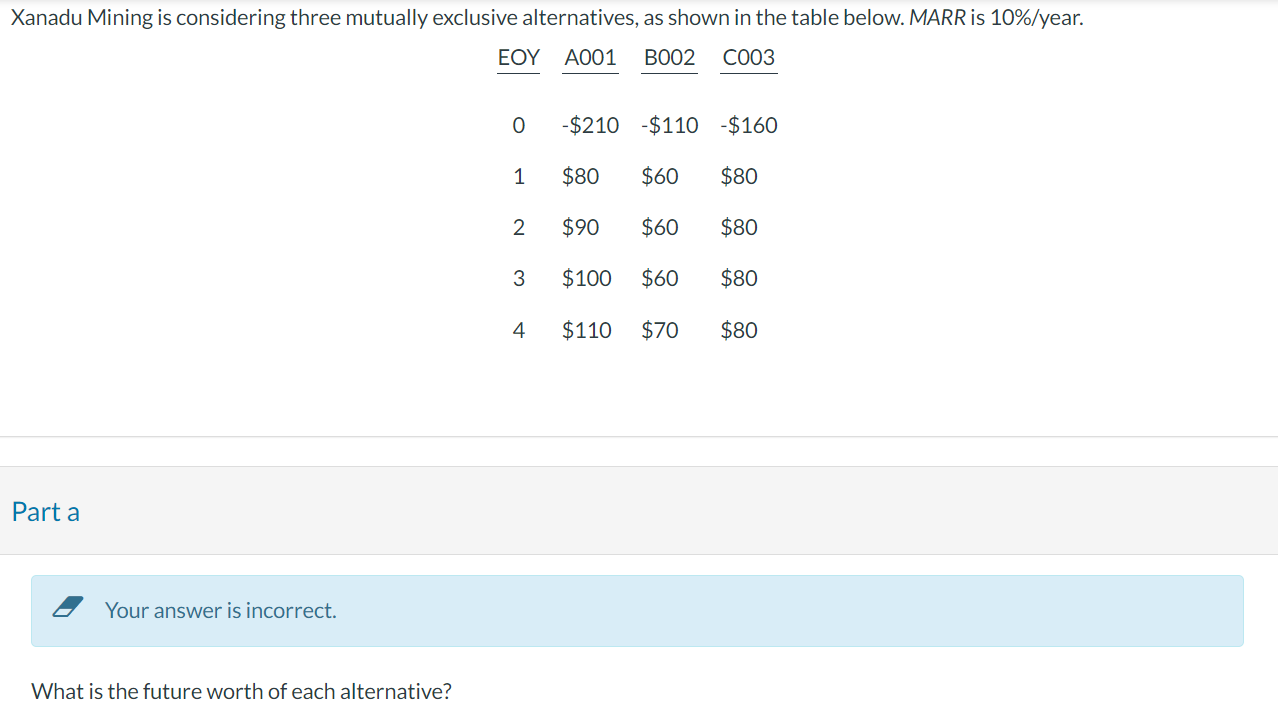1278x706 pixels.
Task: Click the A001 $80 value in year 1
Action: (580, 176)
